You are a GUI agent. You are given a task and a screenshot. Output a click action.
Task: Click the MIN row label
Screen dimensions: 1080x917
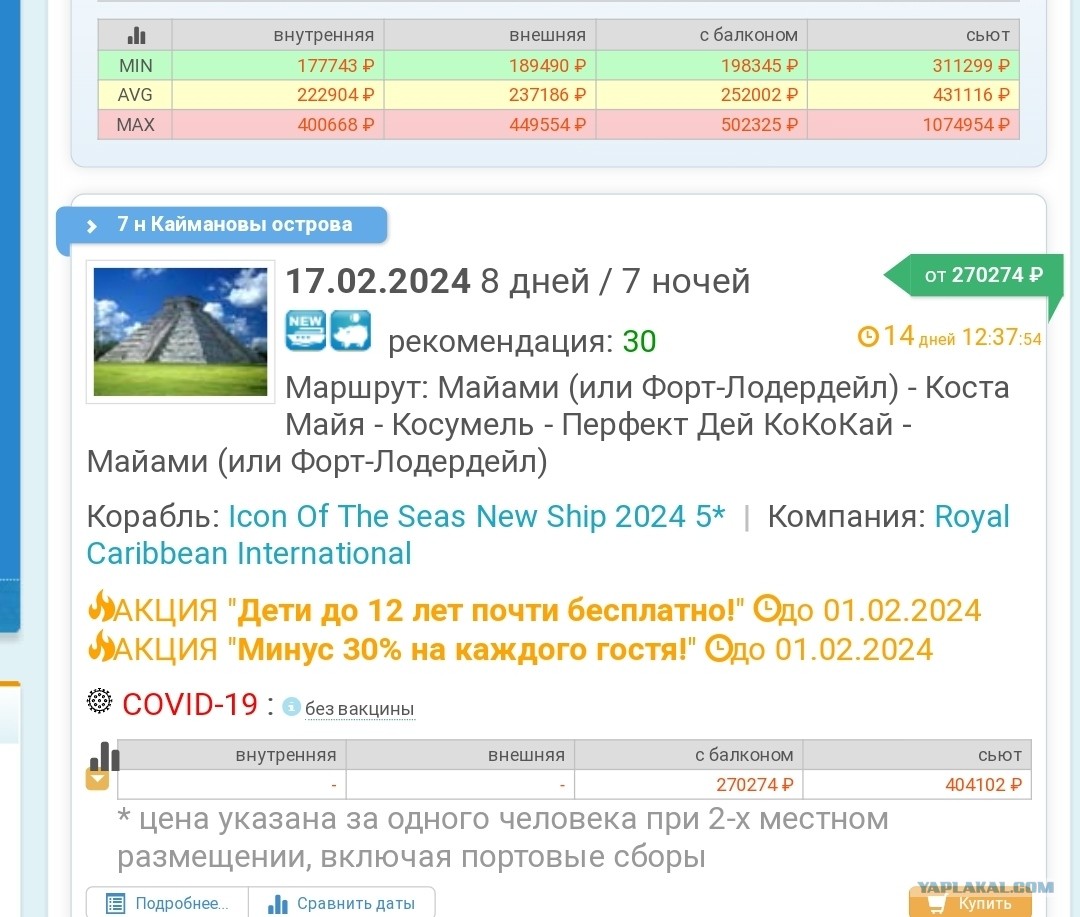[x=136, y=65]
